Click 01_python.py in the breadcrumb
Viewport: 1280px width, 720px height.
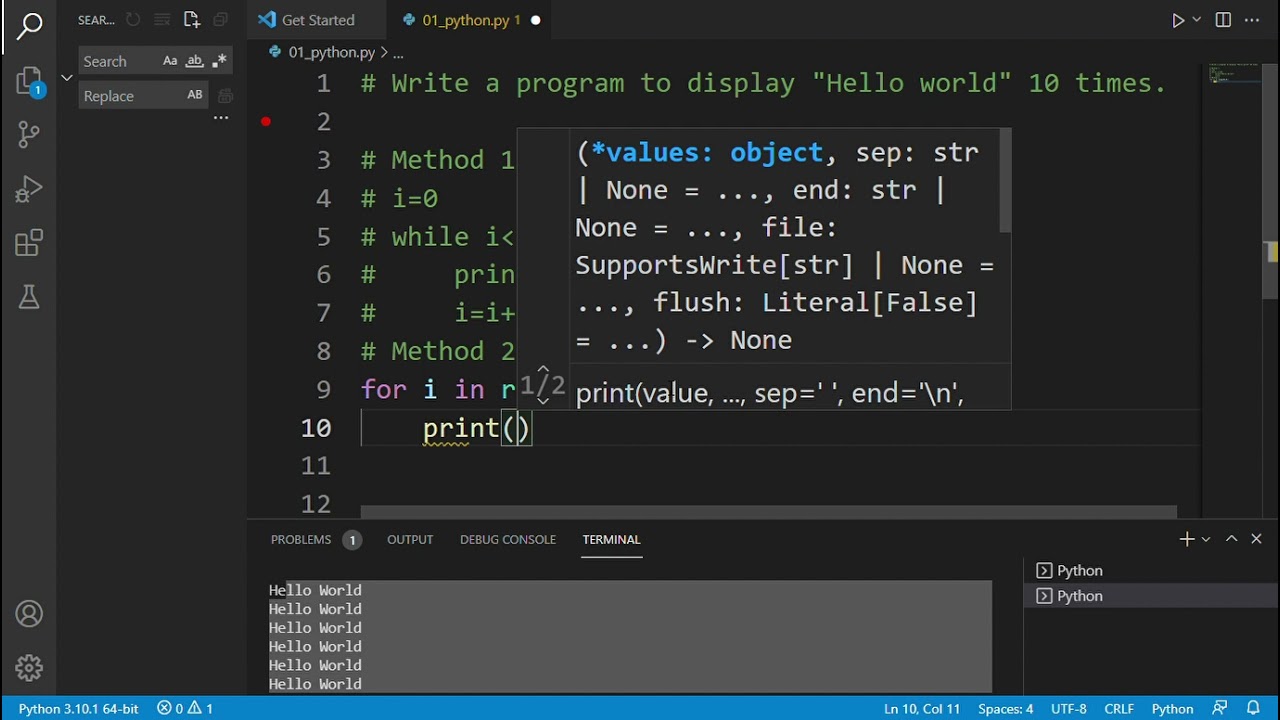pyautogui.click(x=331, y=52)
